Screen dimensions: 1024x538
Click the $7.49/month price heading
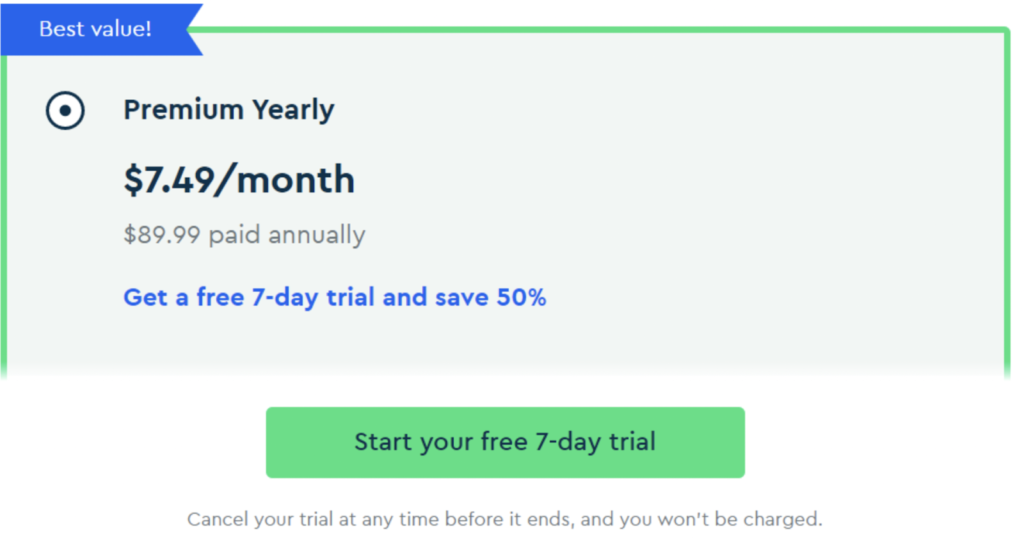[x=238, y=180]
